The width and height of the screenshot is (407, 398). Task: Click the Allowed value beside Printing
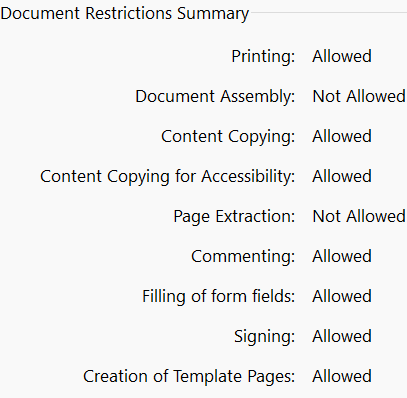(342, 56)
